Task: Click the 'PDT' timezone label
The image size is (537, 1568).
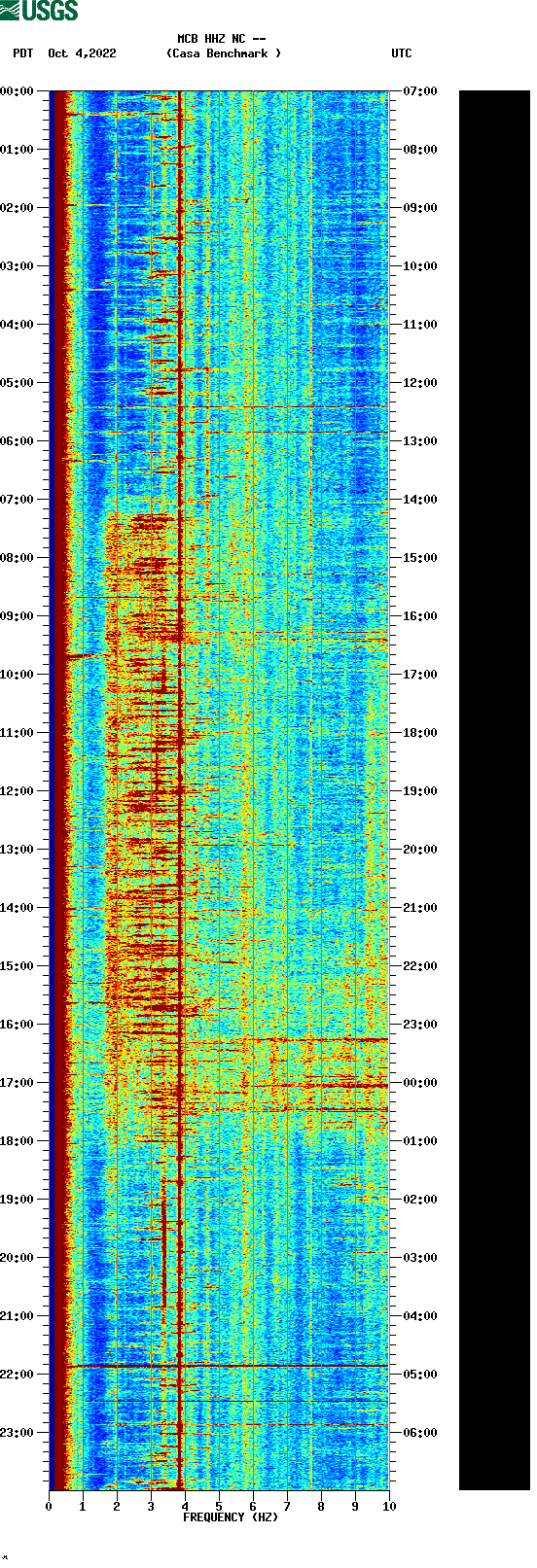Action: click(23, 53)
